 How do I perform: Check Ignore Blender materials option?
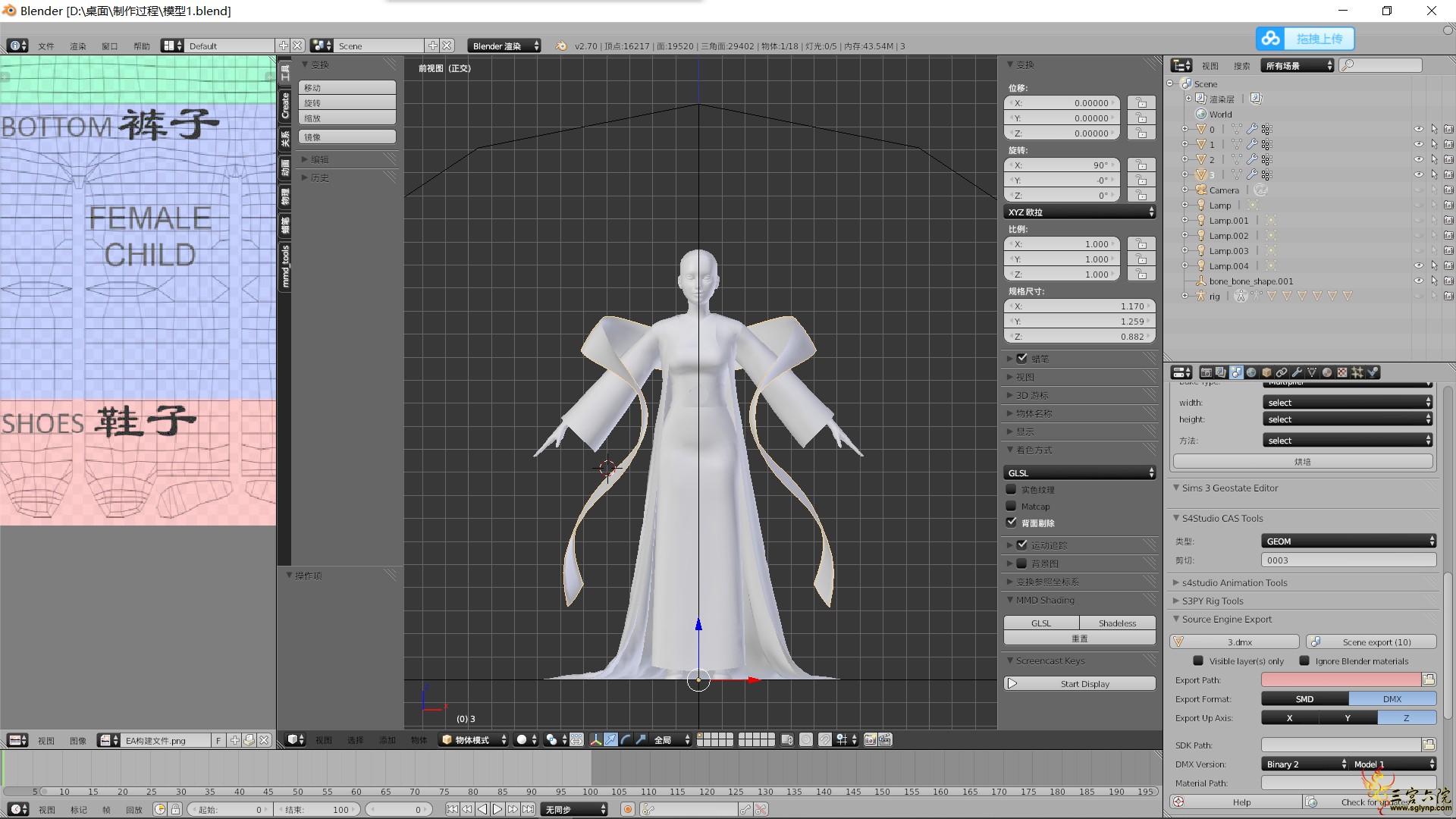[1304, 661]
